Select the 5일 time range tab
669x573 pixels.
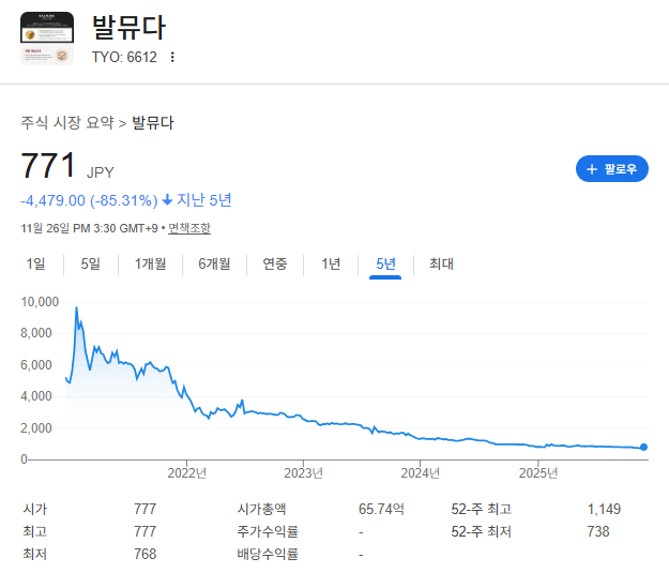click(x=91, y=264)
